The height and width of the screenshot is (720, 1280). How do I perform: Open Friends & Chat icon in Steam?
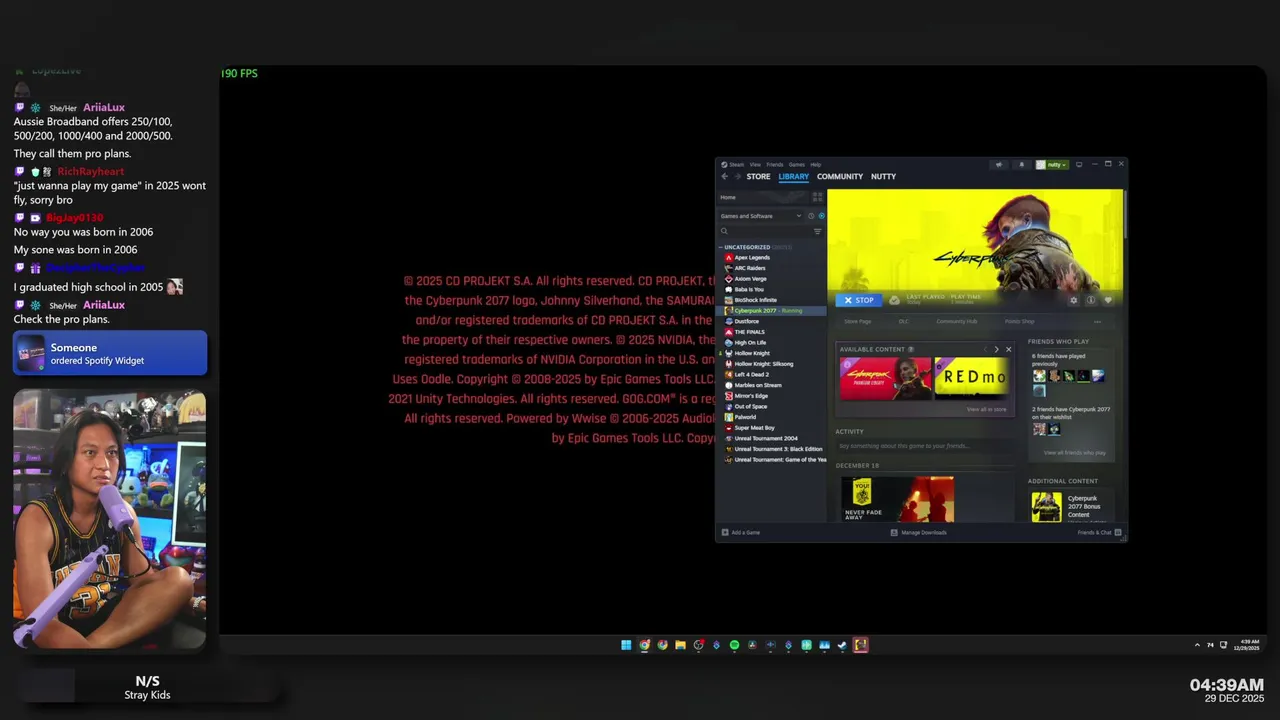point(1118,532)
